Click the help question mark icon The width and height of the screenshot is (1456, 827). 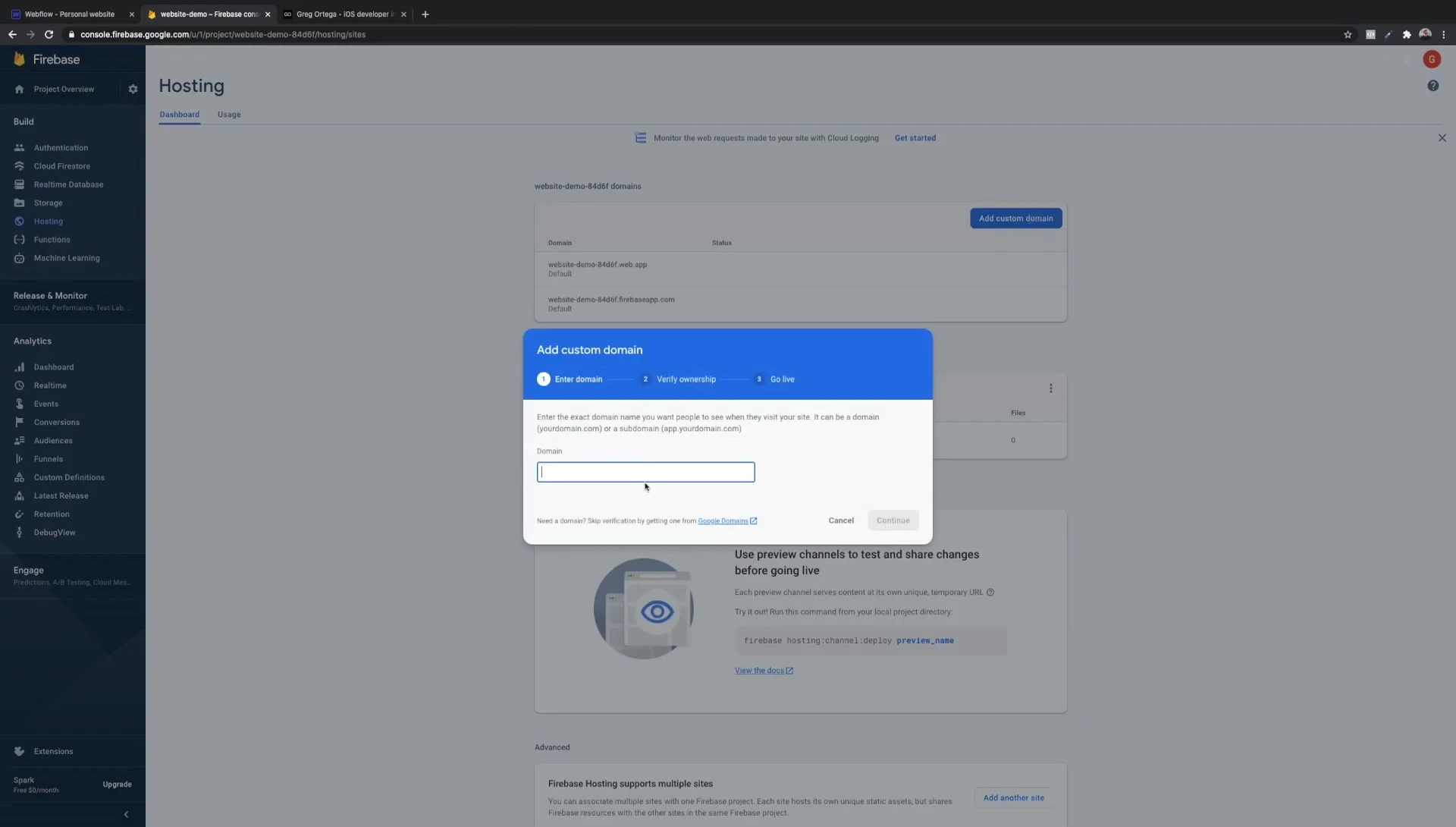1432,86
